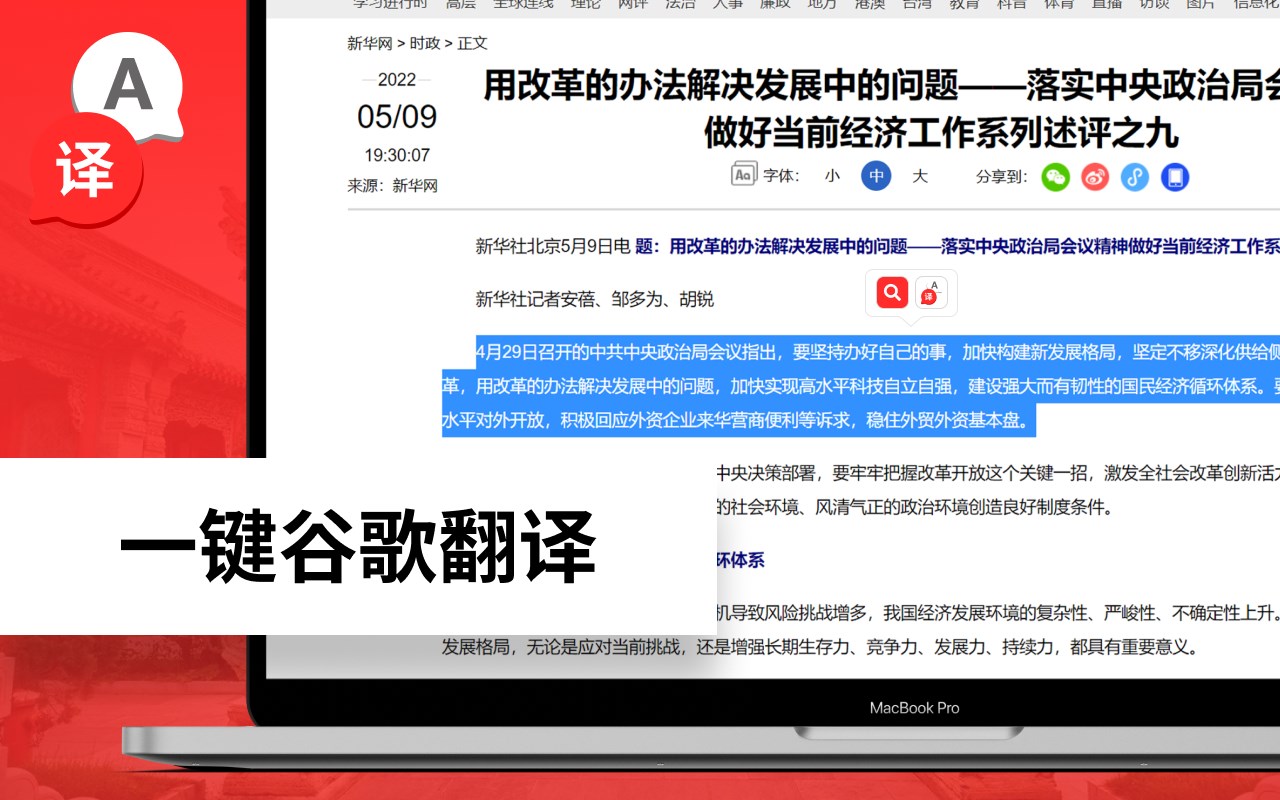Viewport: 1280px width, 800px height.
Task: Select small font size 小
Action: [832, 176]
